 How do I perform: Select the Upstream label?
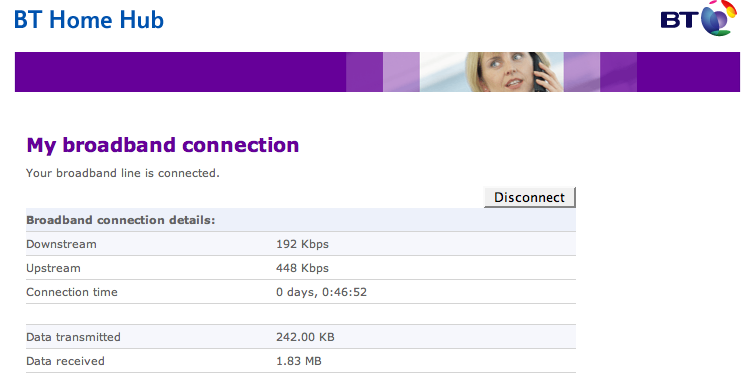click(53, 268)
